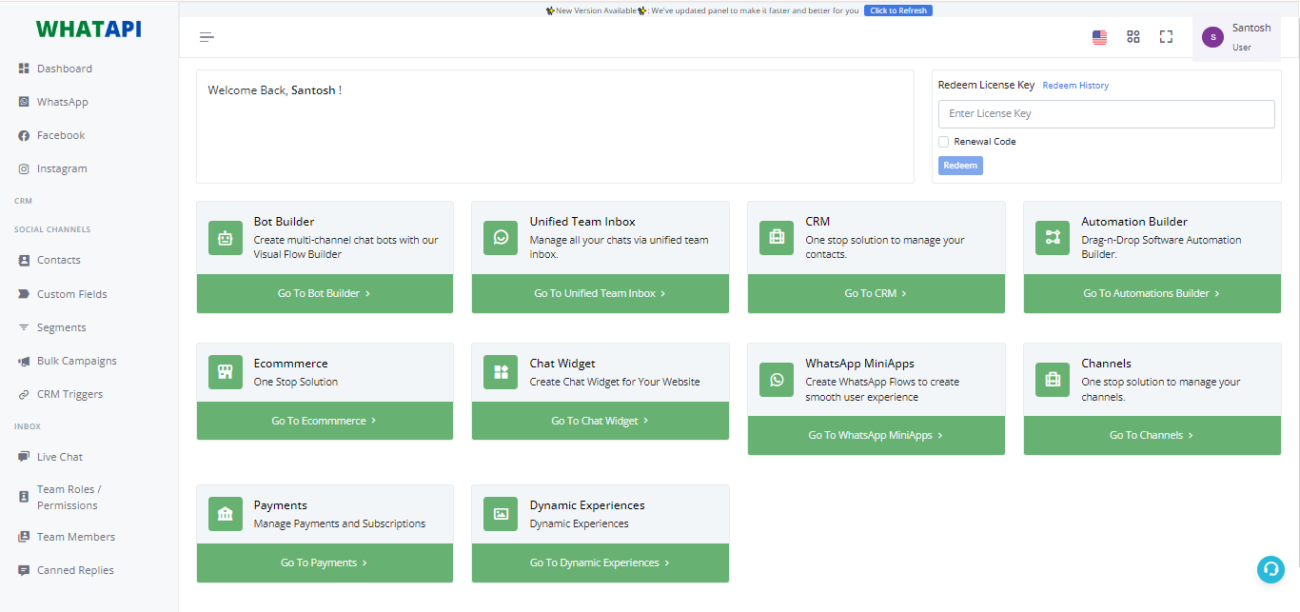Open the US flag language selector
The image size is (1300, 612).
coord(1099,37)
